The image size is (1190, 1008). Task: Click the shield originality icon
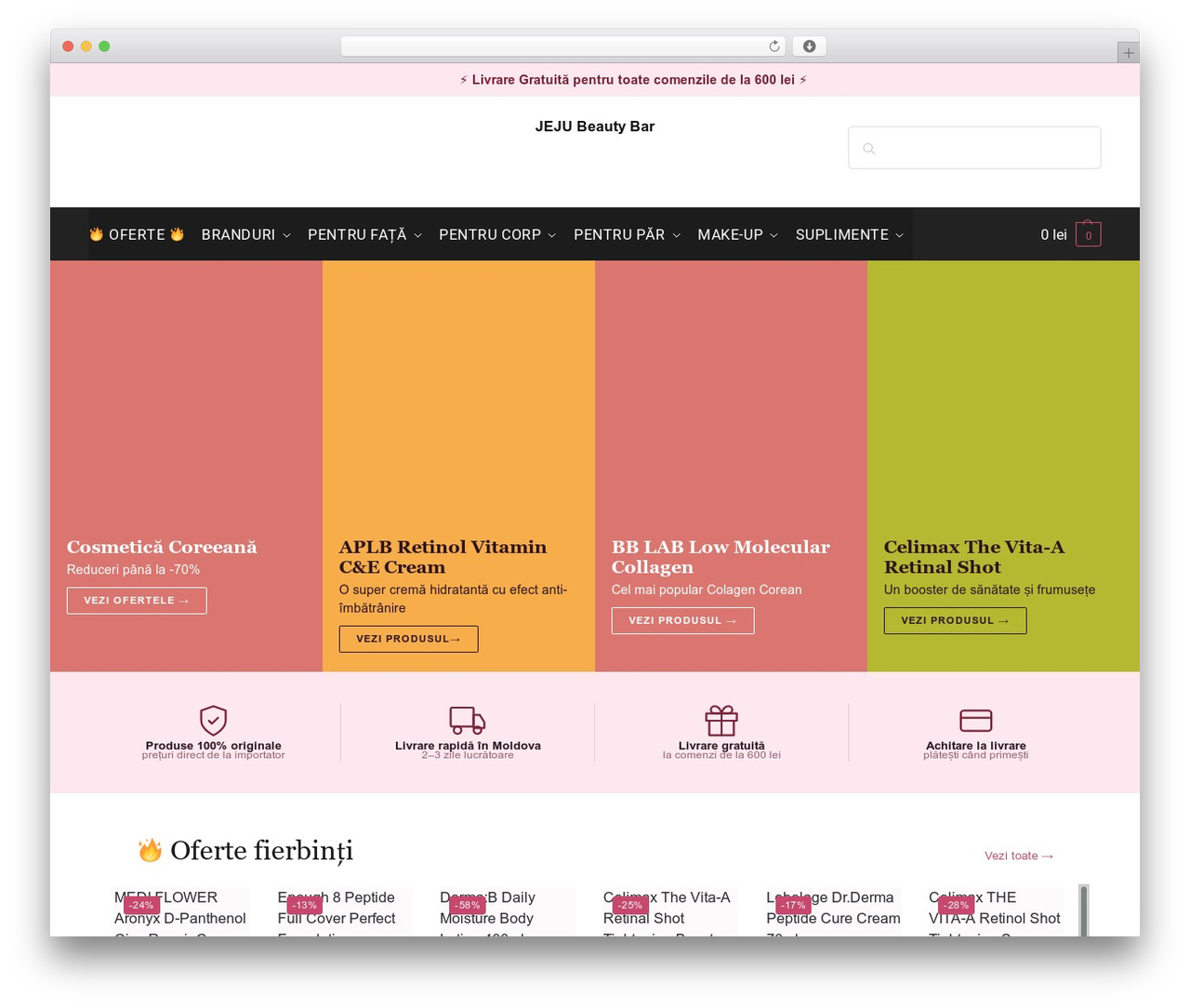pyautogui.click(x=213, y=720)
